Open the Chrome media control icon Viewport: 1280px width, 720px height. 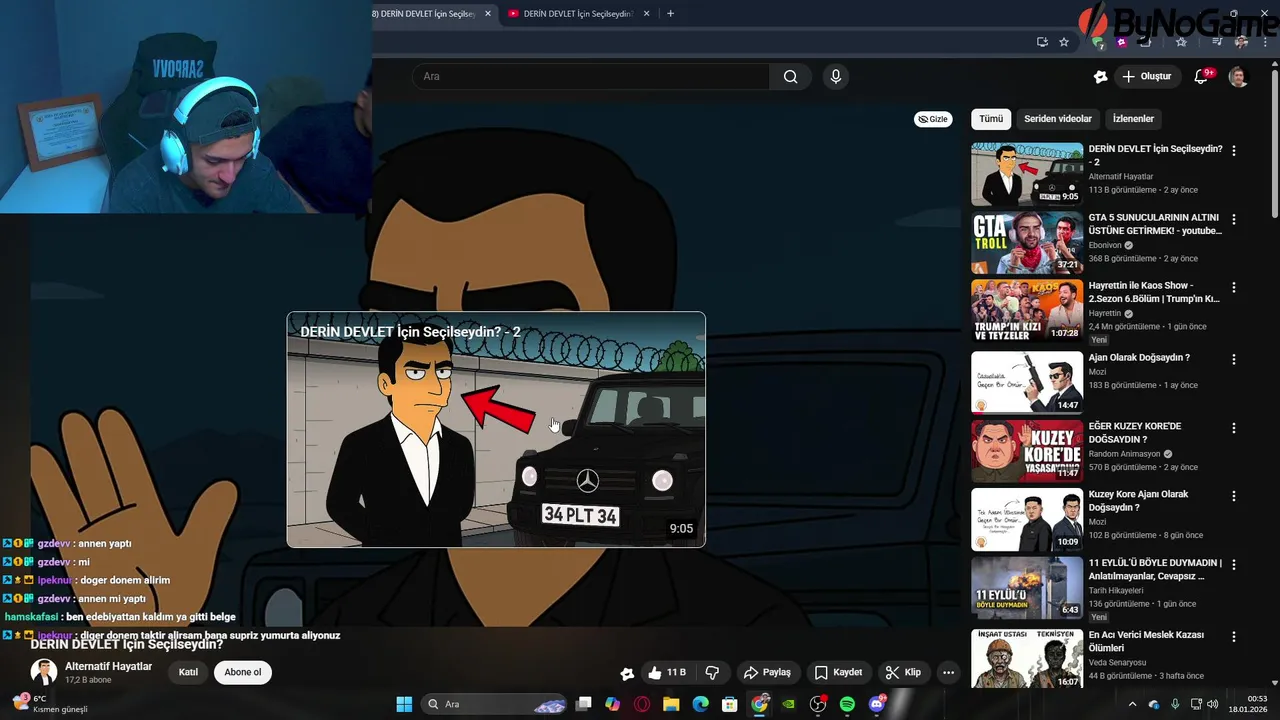pyautogui.click(x=1217, y=42)
